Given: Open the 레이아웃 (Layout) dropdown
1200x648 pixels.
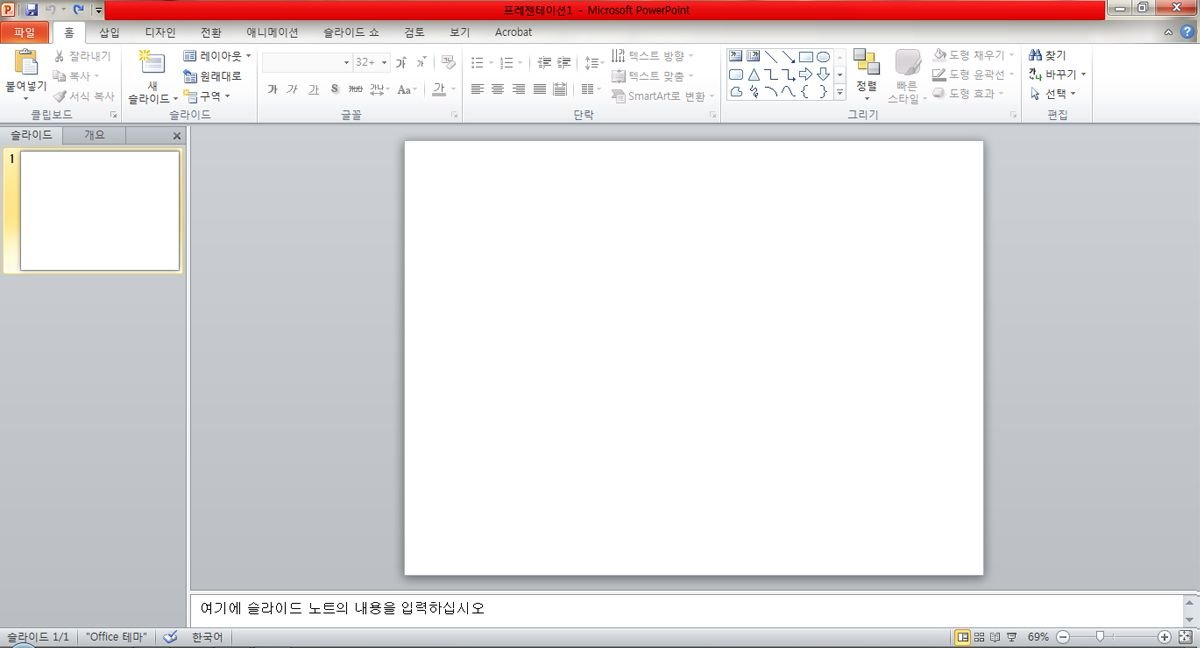Looking at the screenshot, I should (x=217, y=57).
